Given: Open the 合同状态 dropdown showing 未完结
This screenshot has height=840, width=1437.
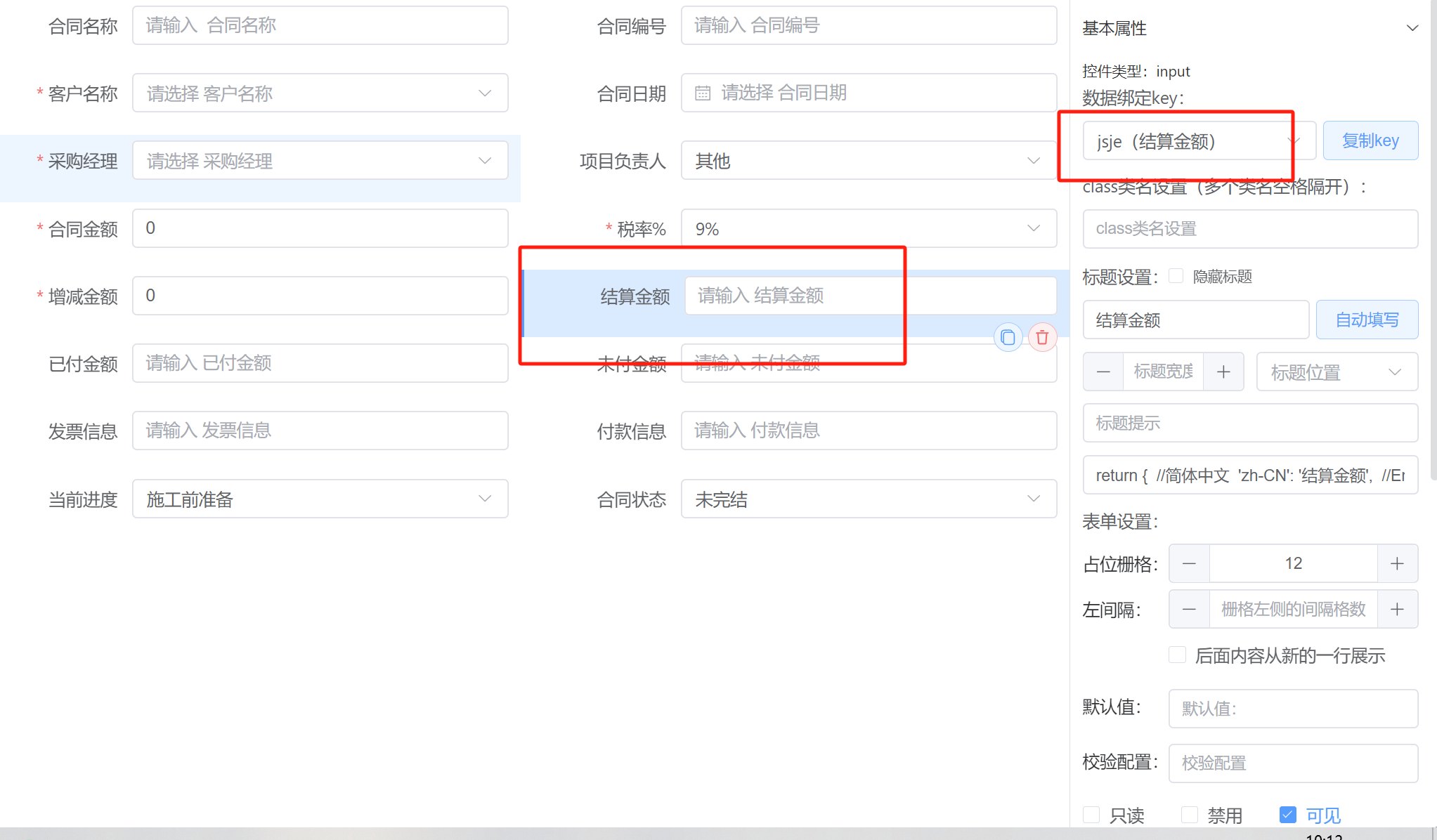Looking at the screenshot, I should [869, 499].
